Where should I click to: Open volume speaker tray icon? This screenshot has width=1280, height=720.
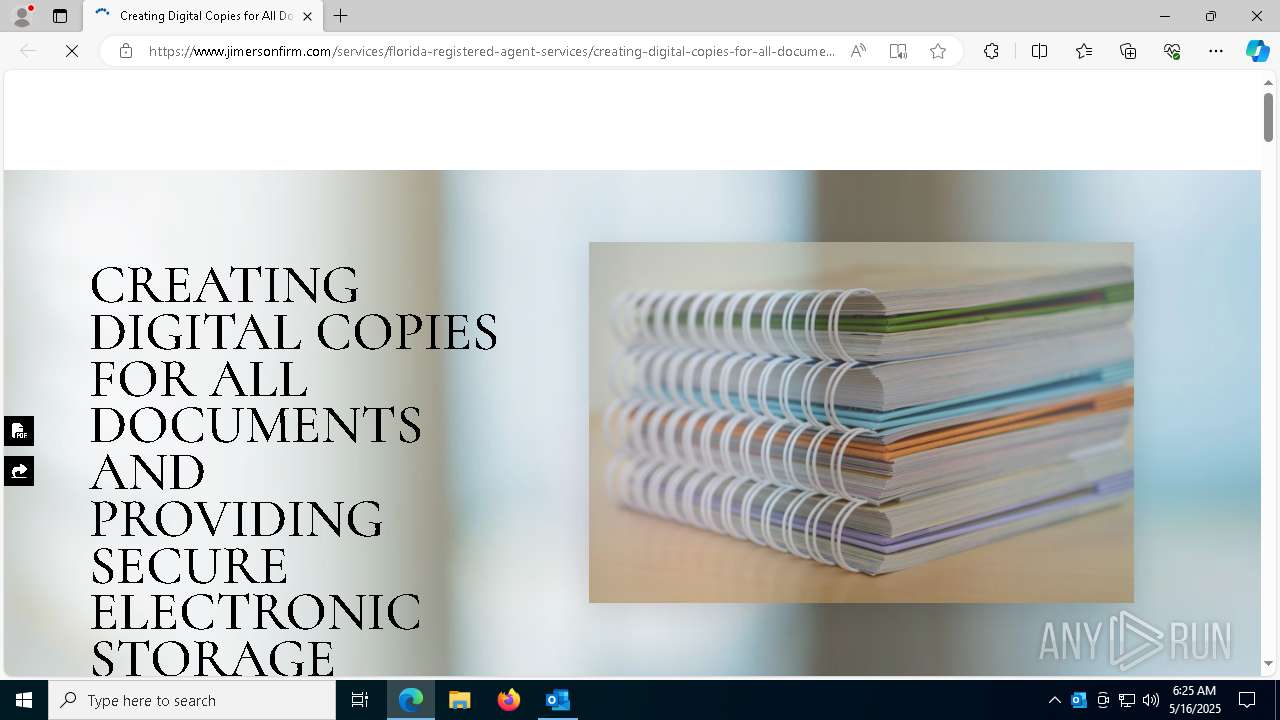[1151, 700]
